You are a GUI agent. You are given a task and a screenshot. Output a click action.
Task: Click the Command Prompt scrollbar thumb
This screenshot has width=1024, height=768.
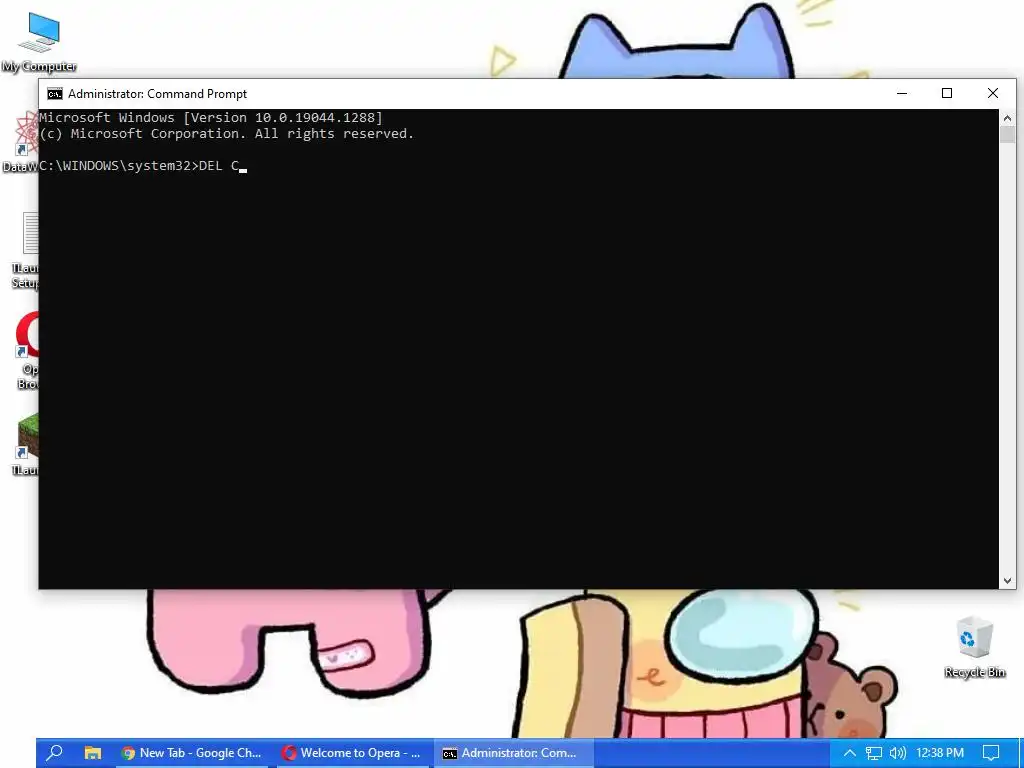[x=1007, y=135]
